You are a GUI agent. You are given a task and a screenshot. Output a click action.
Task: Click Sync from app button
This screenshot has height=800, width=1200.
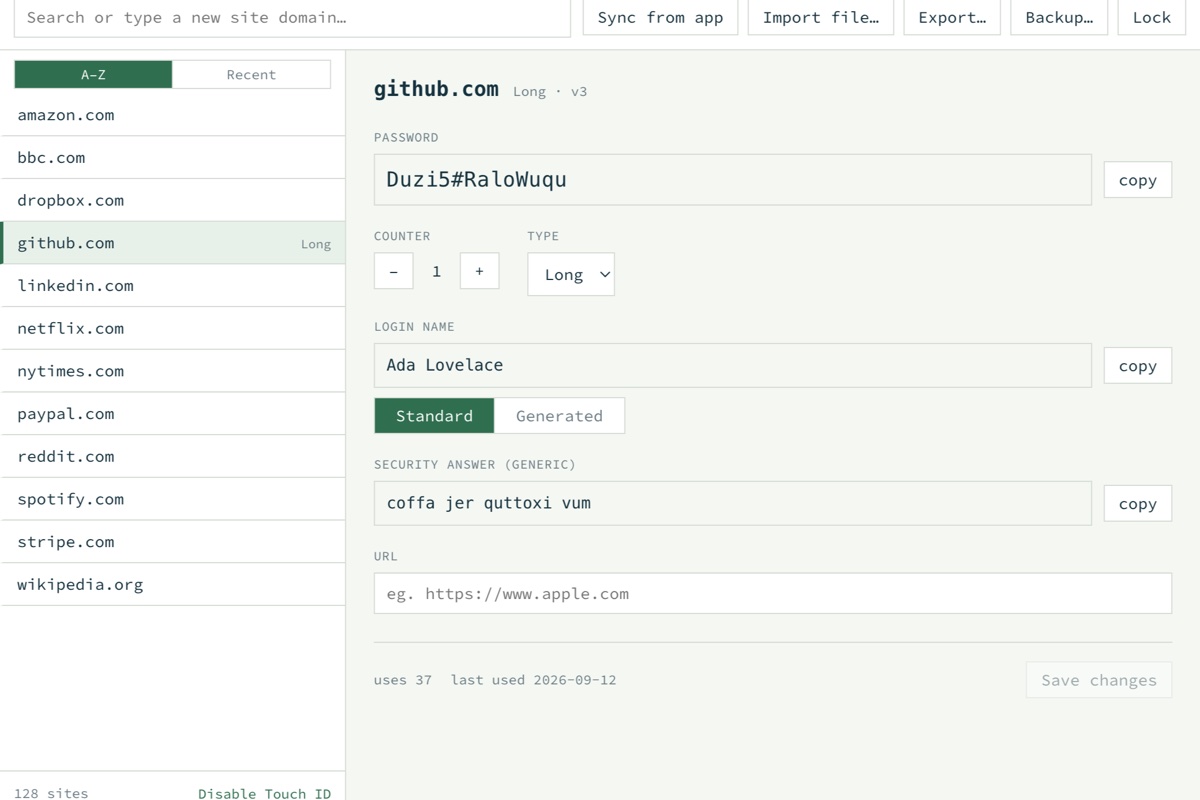(660, 17)
